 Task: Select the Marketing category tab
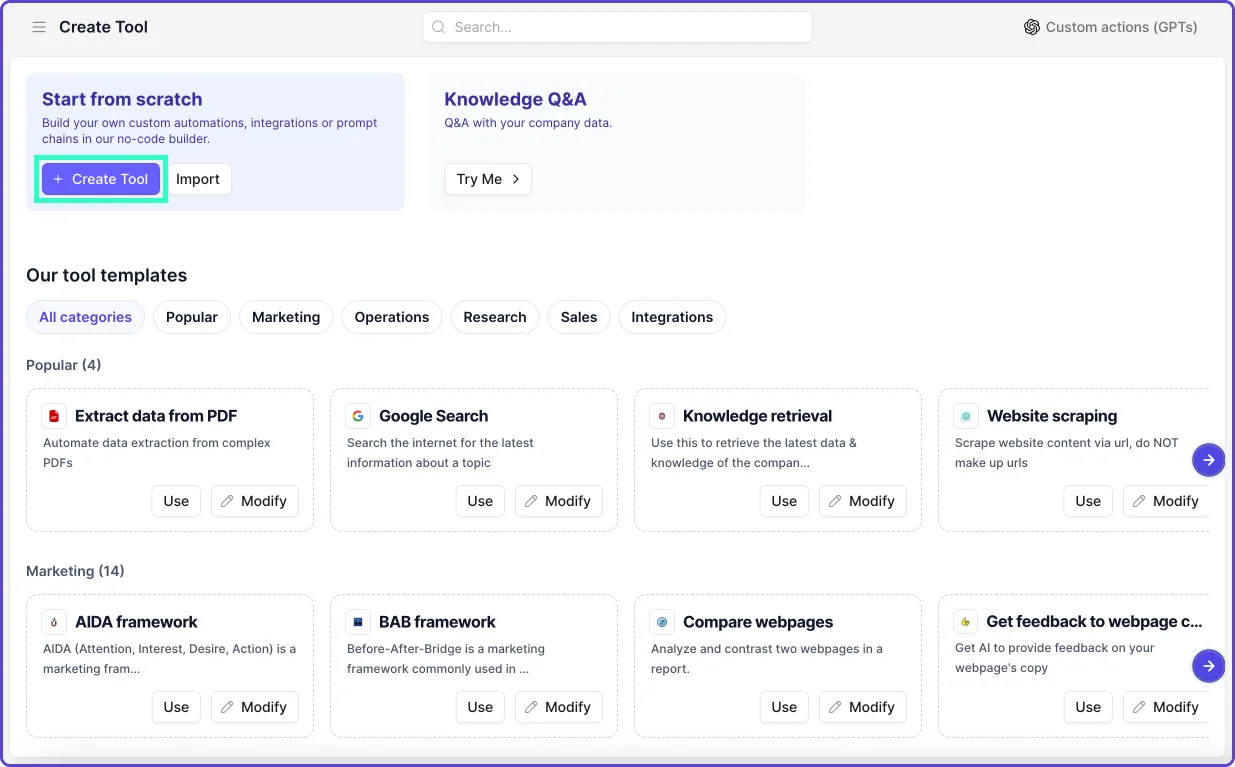tap(286, 317)
